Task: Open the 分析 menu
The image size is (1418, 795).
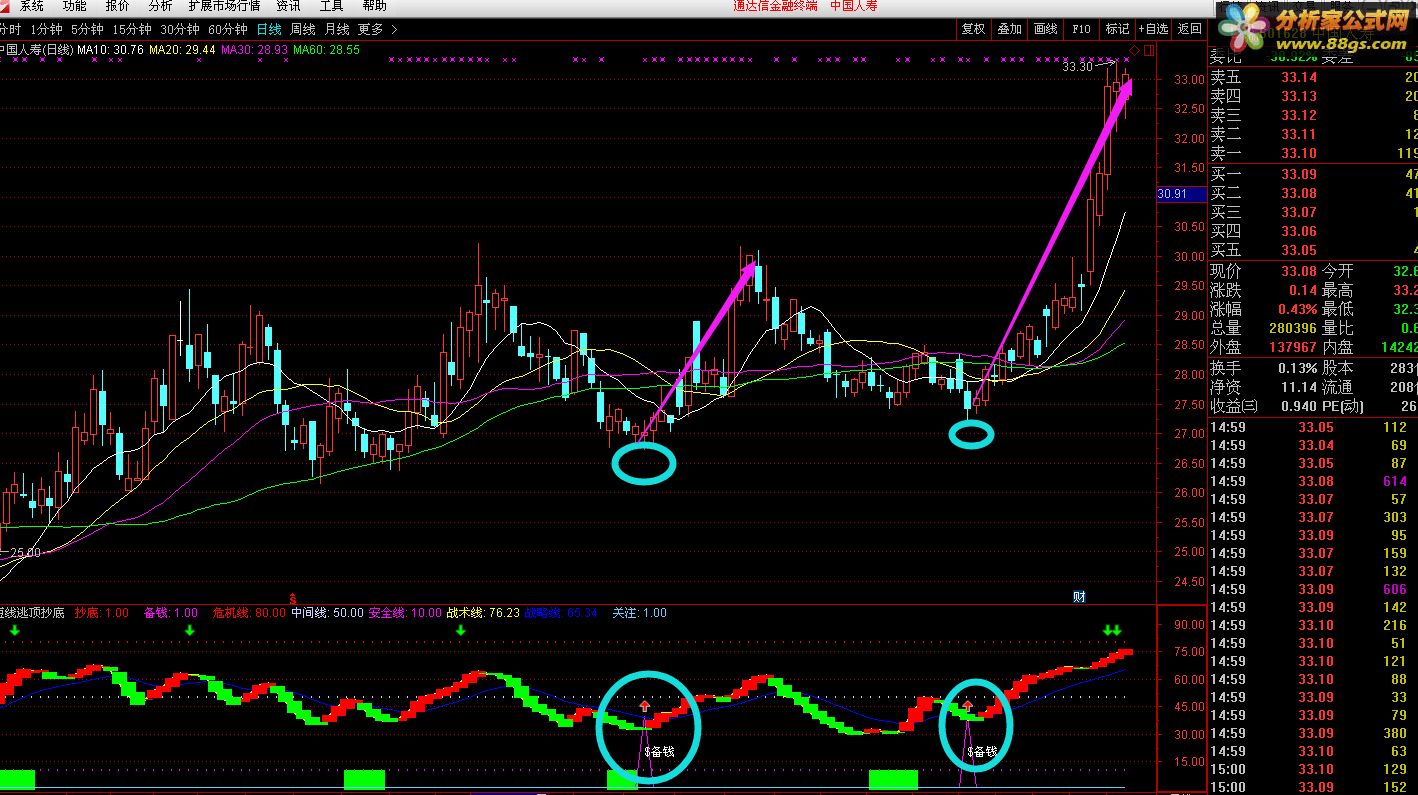Action: (x=160, y=6)
